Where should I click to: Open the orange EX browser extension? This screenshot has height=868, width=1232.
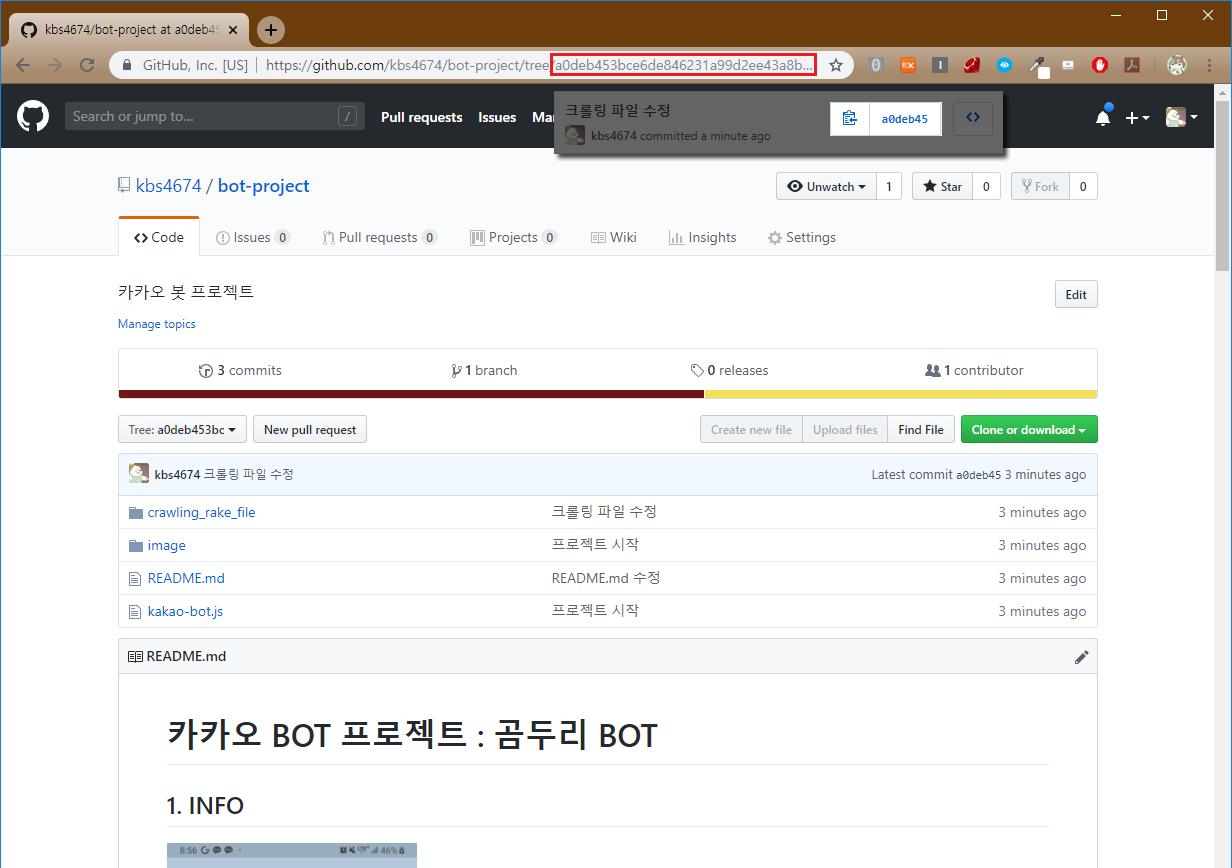pos(908,65)
